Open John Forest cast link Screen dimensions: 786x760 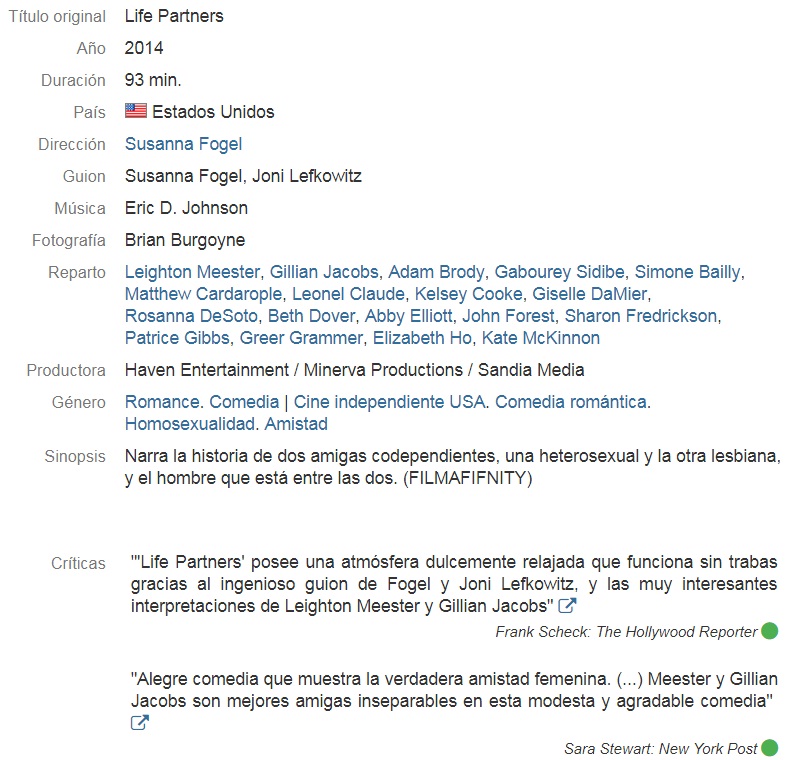508,316
